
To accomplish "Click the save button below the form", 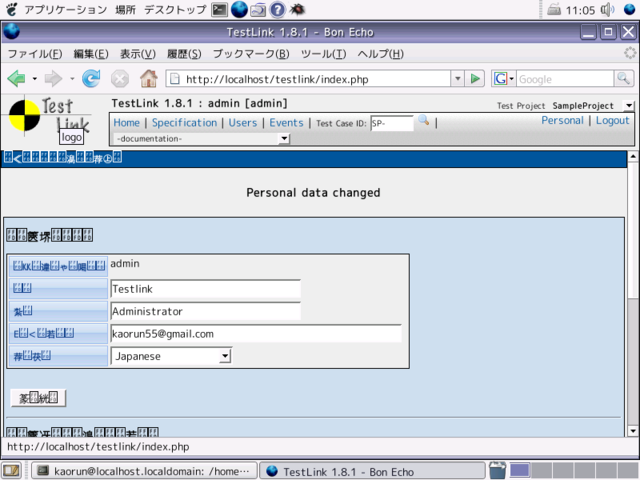I will (38, 398).
